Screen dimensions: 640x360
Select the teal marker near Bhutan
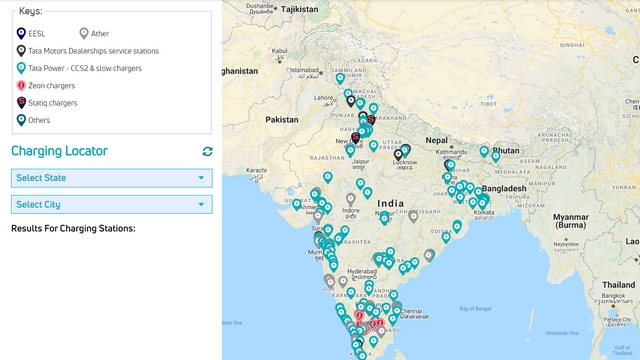pos(496,157)
